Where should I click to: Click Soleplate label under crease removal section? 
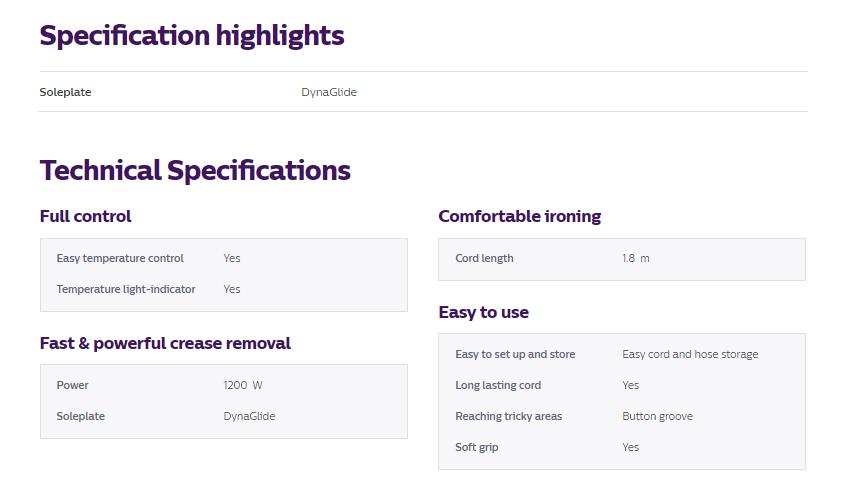(x=80, y=416)
